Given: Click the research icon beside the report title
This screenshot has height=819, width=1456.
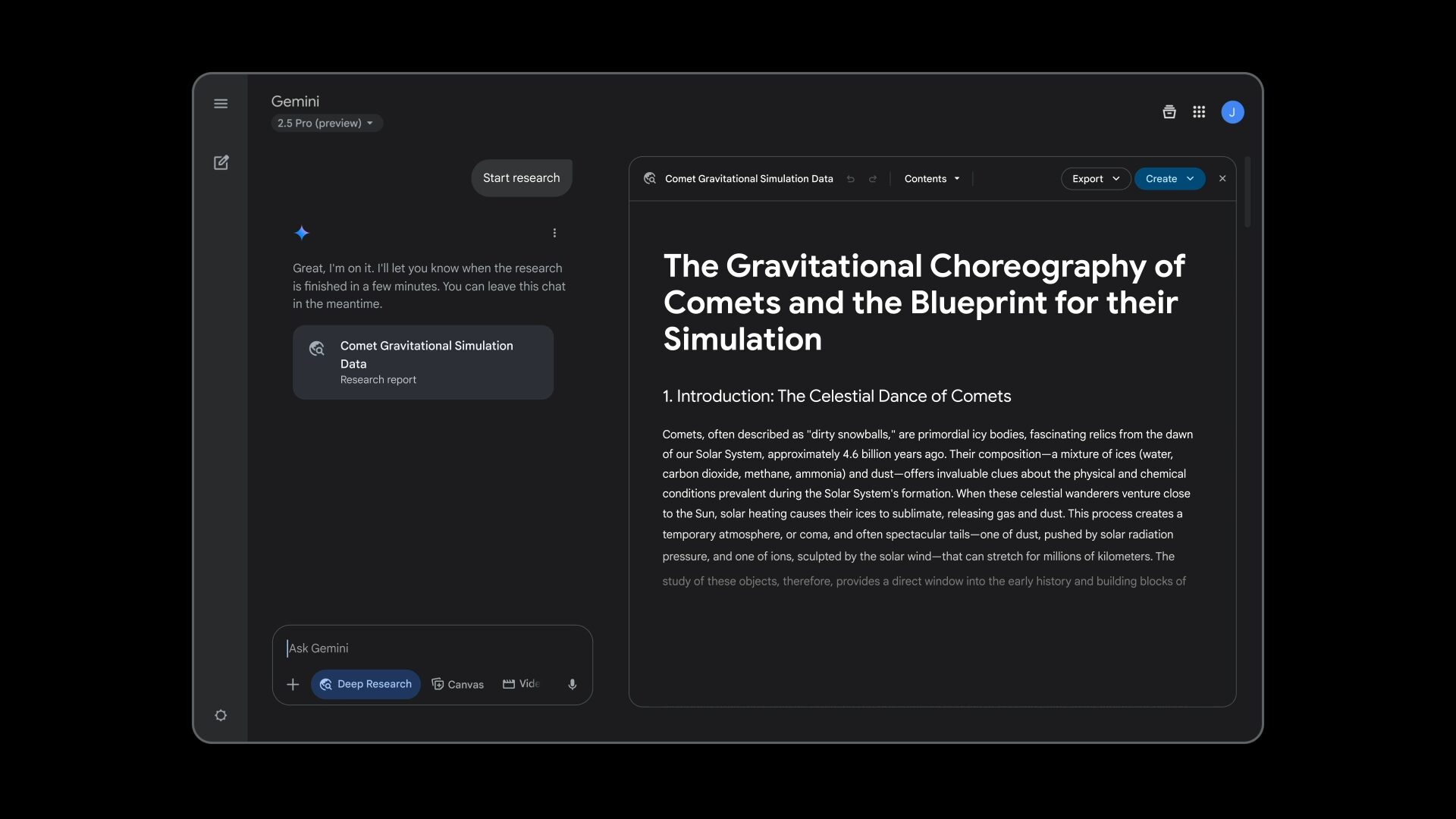Looking at the screenshot, I should (x=650, y=178).
